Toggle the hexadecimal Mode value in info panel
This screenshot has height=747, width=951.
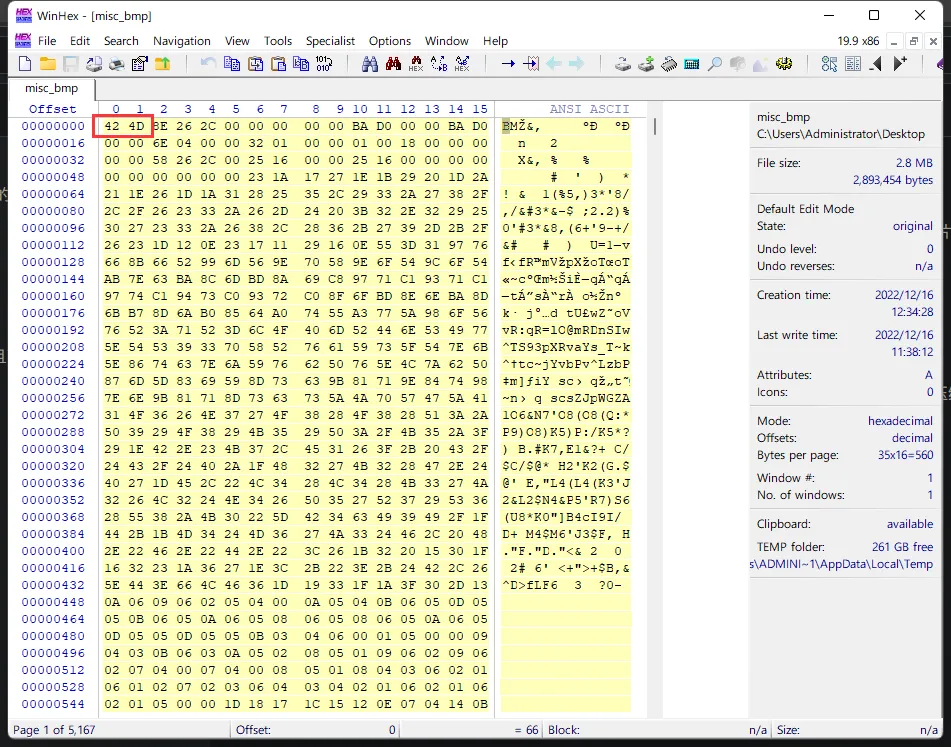tap(900, 421)
